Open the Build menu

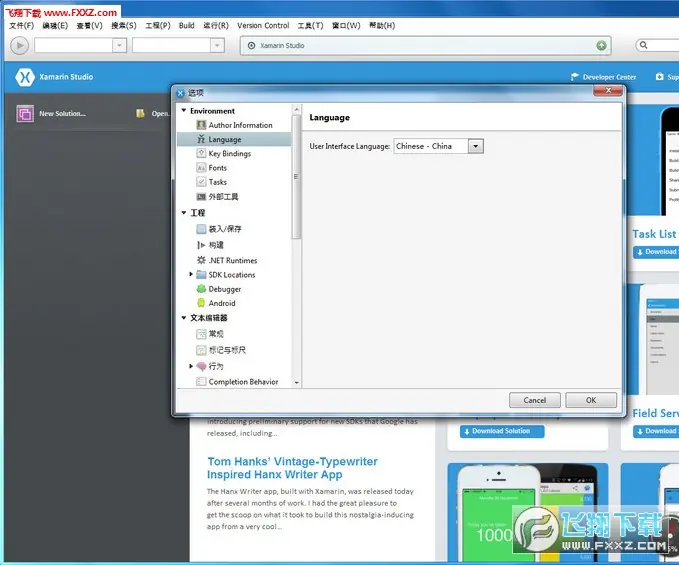pos(187,26)
